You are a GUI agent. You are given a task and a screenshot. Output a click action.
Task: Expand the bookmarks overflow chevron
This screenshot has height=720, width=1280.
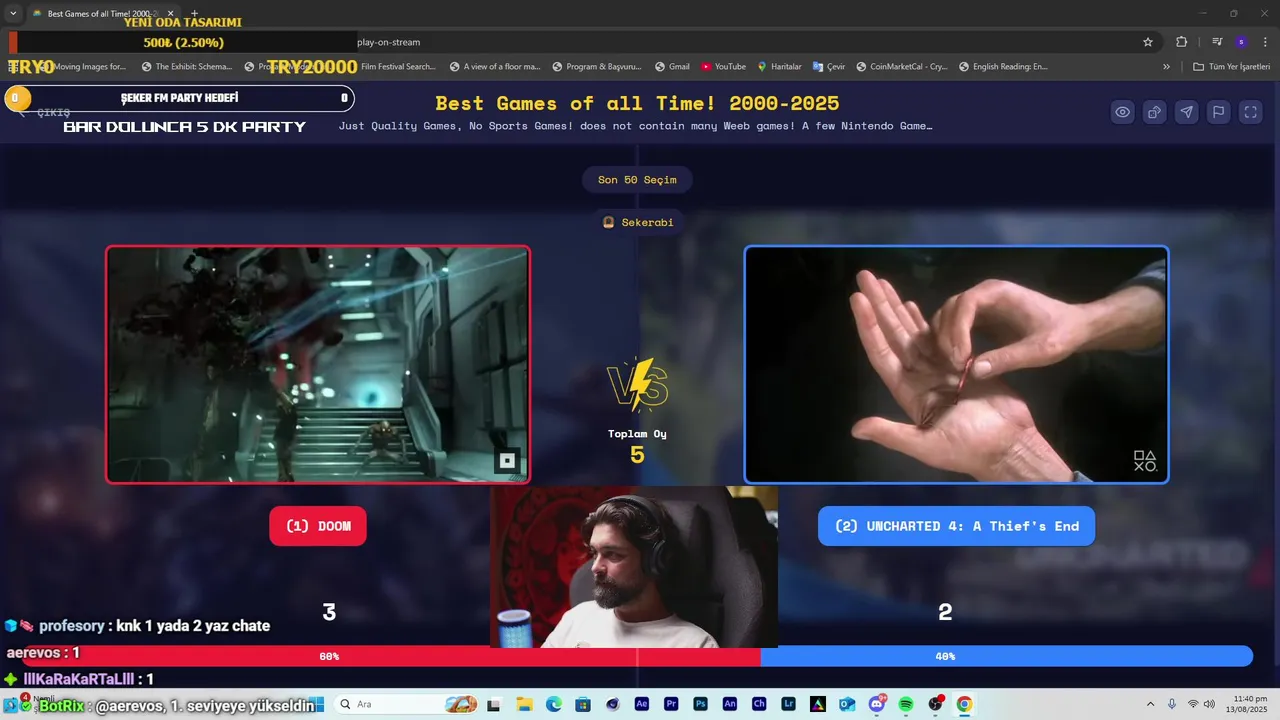(x=1166, y=67)
